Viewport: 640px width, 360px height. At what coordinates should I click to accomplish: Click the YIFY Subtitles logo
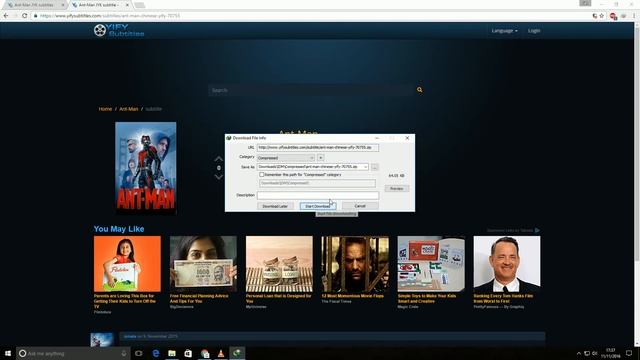point(119,30)
